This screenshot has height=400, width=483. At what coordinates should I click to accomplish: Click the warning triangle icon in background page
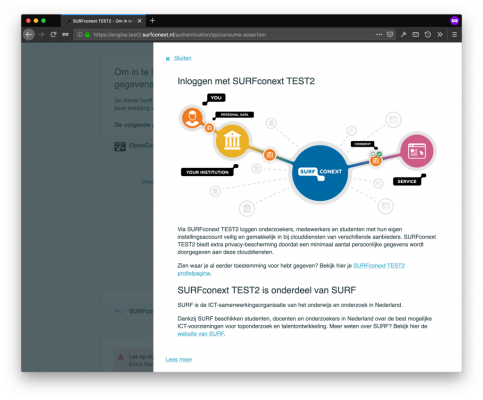click(121, 357)
